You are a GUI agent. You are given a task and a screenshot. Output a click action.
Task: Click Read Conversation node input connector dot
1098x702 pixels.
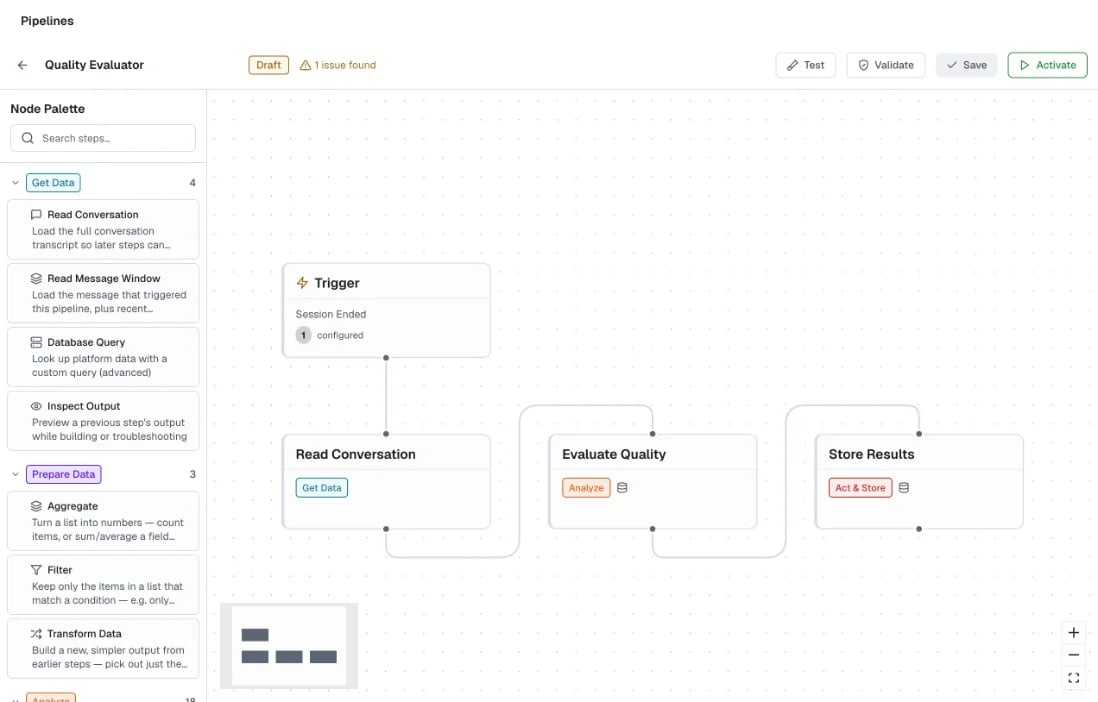click(386, 434)
